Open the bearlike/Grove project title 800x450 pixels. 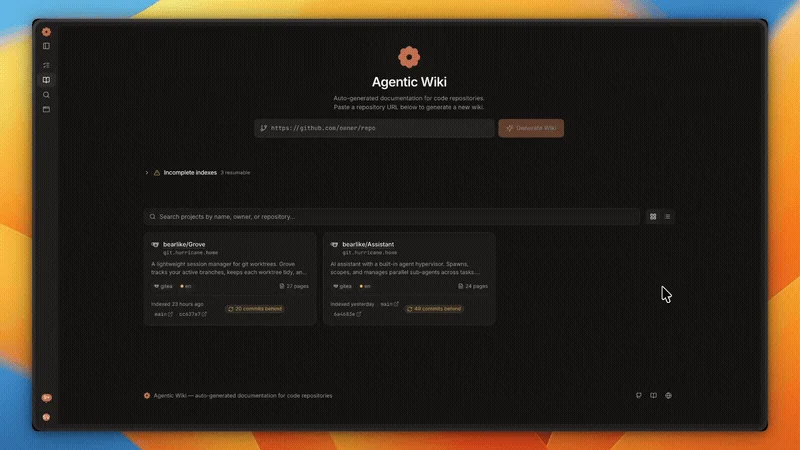[184, 244]
